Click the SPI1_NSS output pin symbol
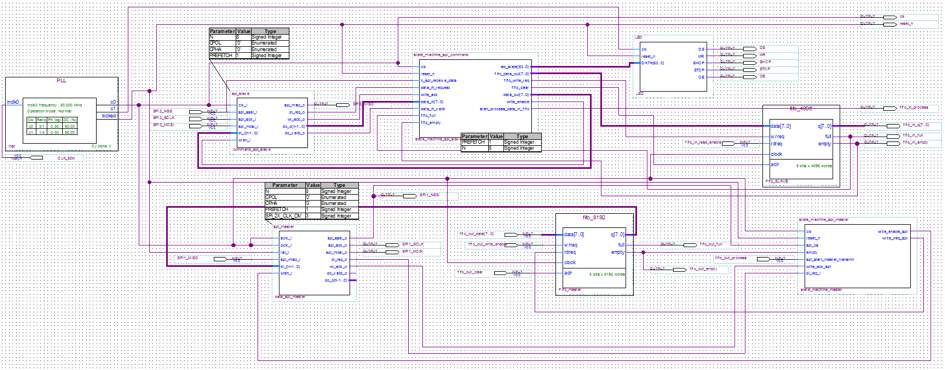Viewport: 945px width, 370px height. point(409,196)
